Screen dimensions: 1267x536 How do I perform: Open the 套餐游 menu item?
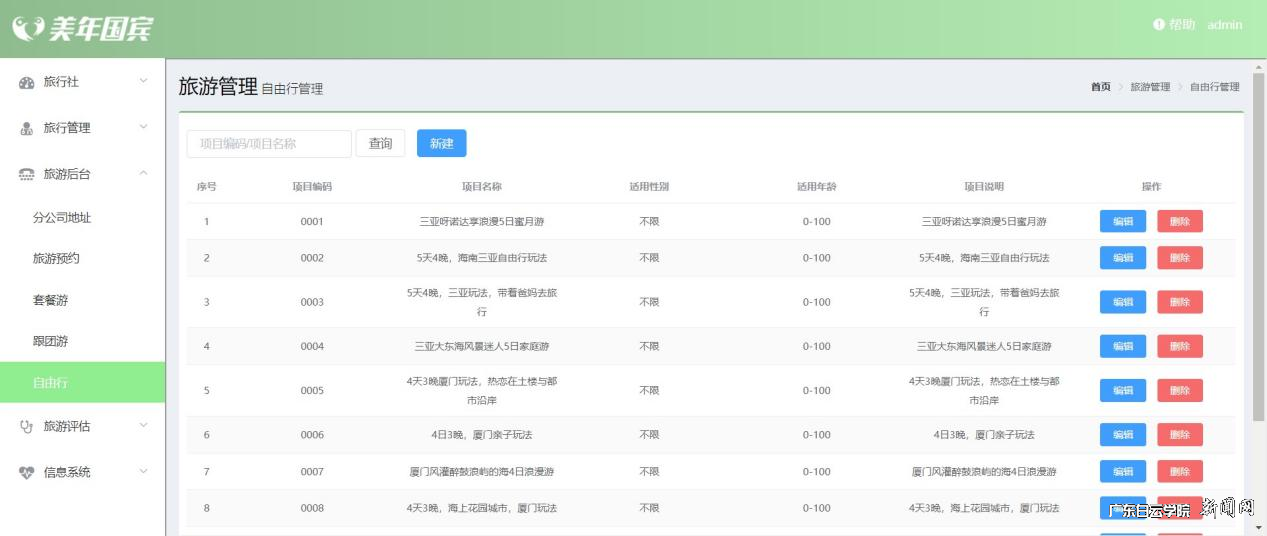(50, 300)
